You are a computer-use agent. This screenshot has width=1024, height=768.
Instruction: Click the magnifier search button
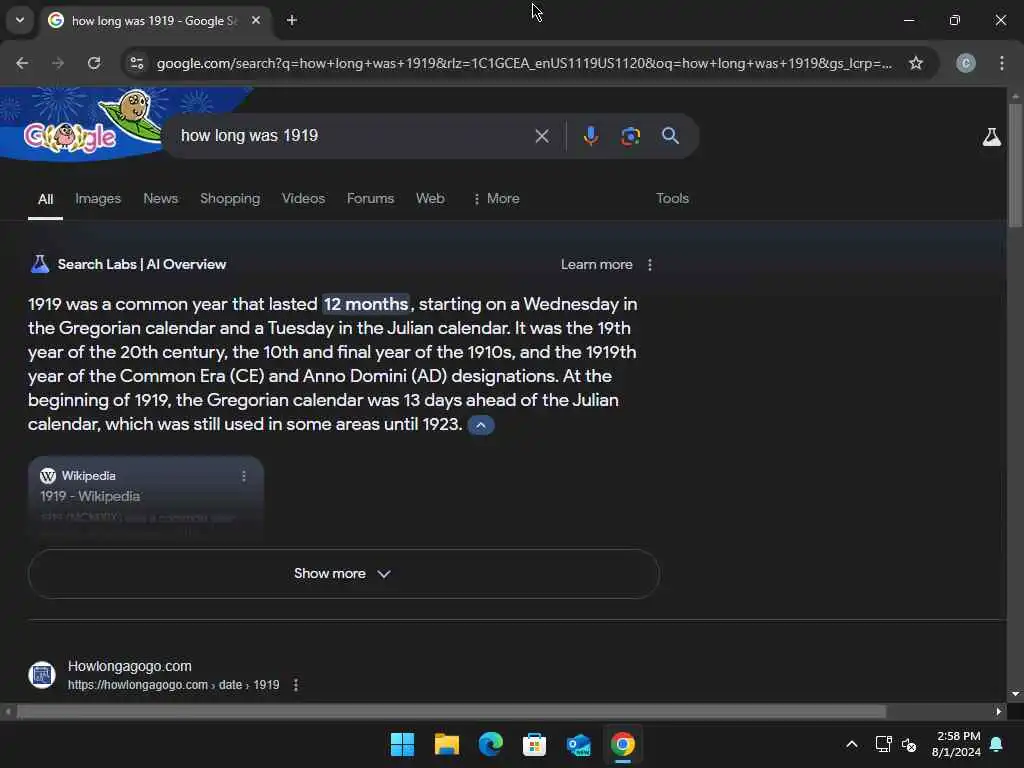(670, 136)
